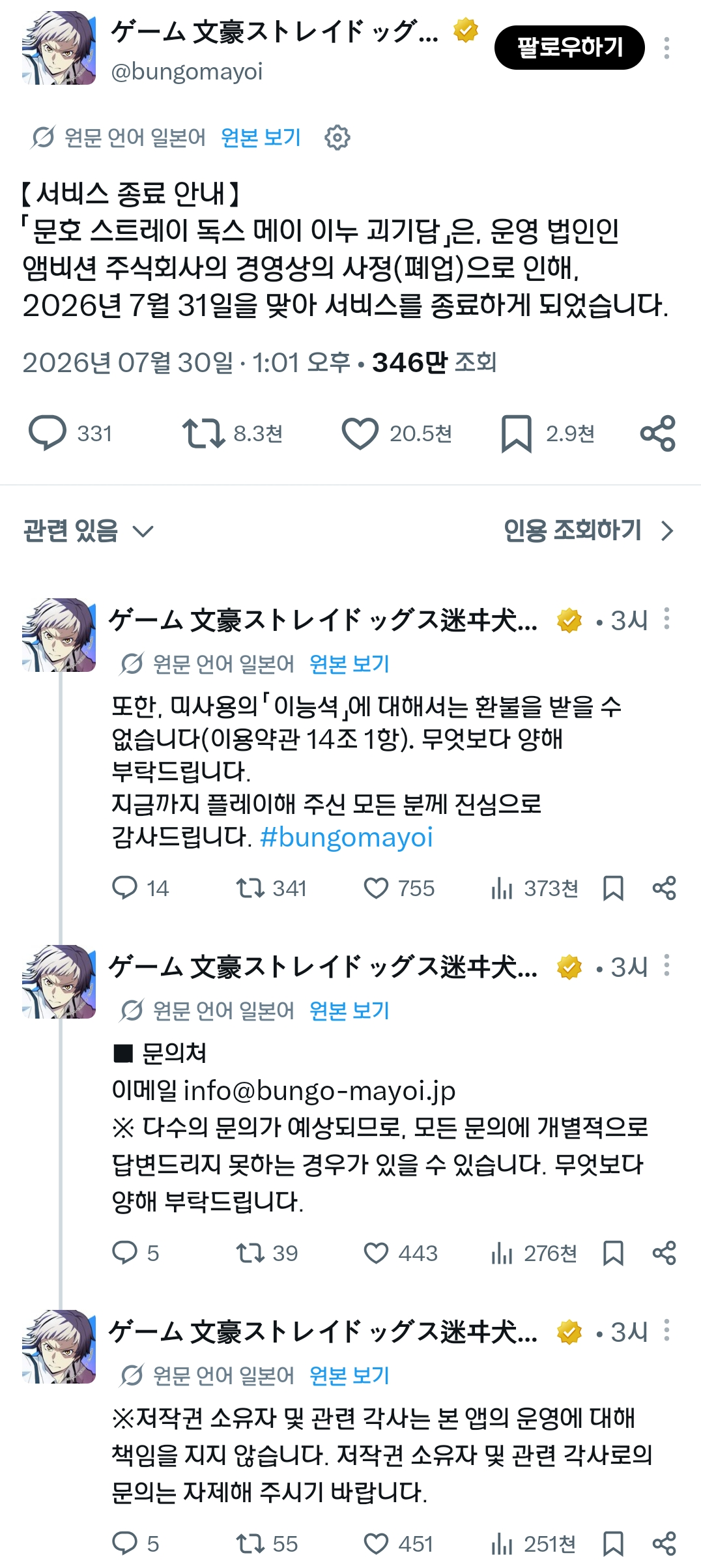
Task: Show original of the 문의처 reply via 원본 보기
Action: [x=349, y=1011]
